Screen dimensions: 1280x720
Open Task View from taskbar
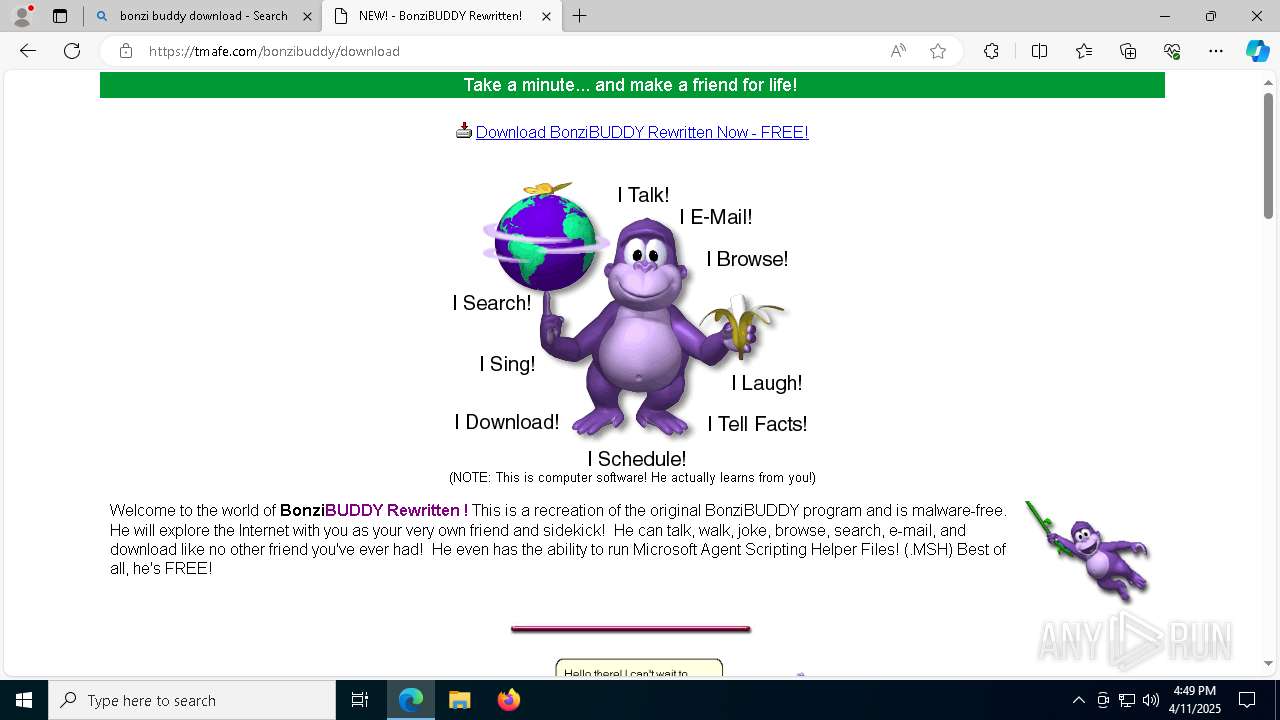coord(360,700)
